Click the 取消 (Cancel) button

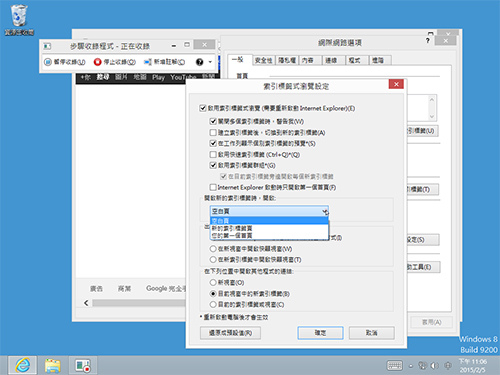[x=372, y=333]
